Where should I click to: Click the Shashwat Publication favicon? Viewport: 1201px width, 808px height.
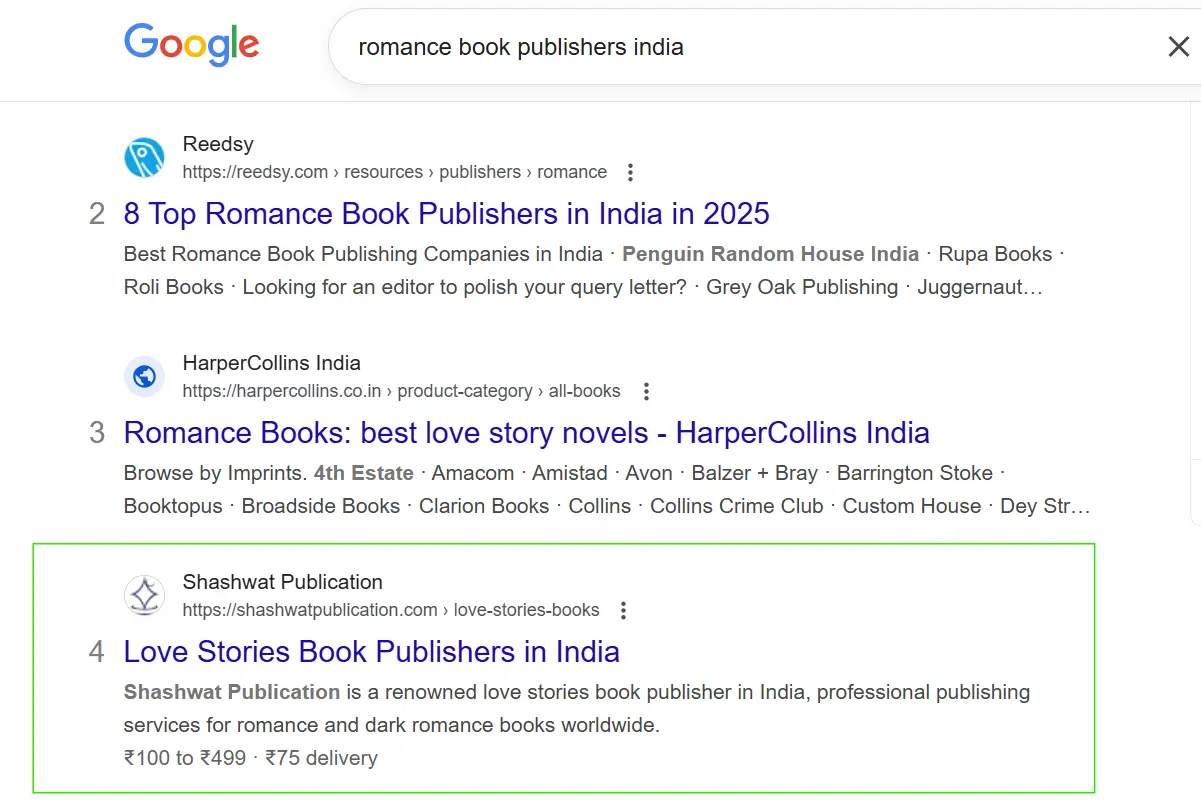click(144, 596)
